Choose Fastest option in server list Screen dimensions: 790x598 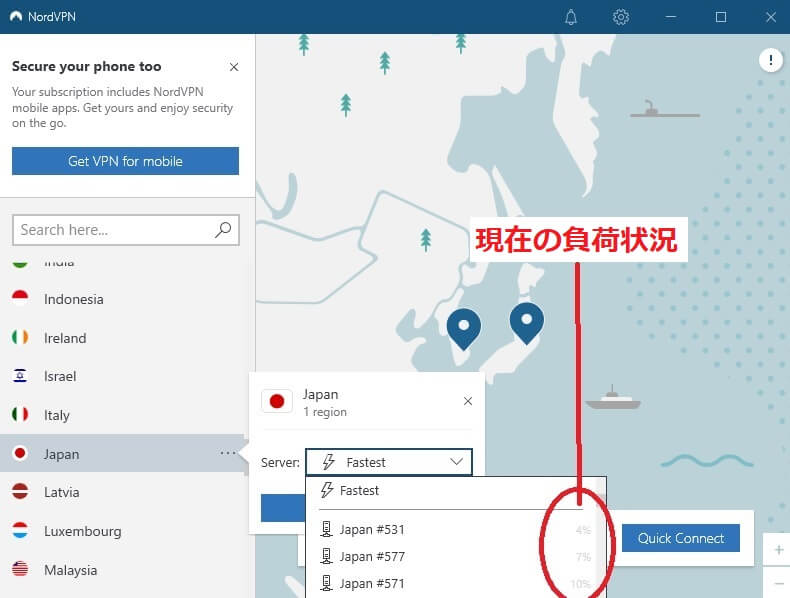pyautogui.click(x=451, y=490)
